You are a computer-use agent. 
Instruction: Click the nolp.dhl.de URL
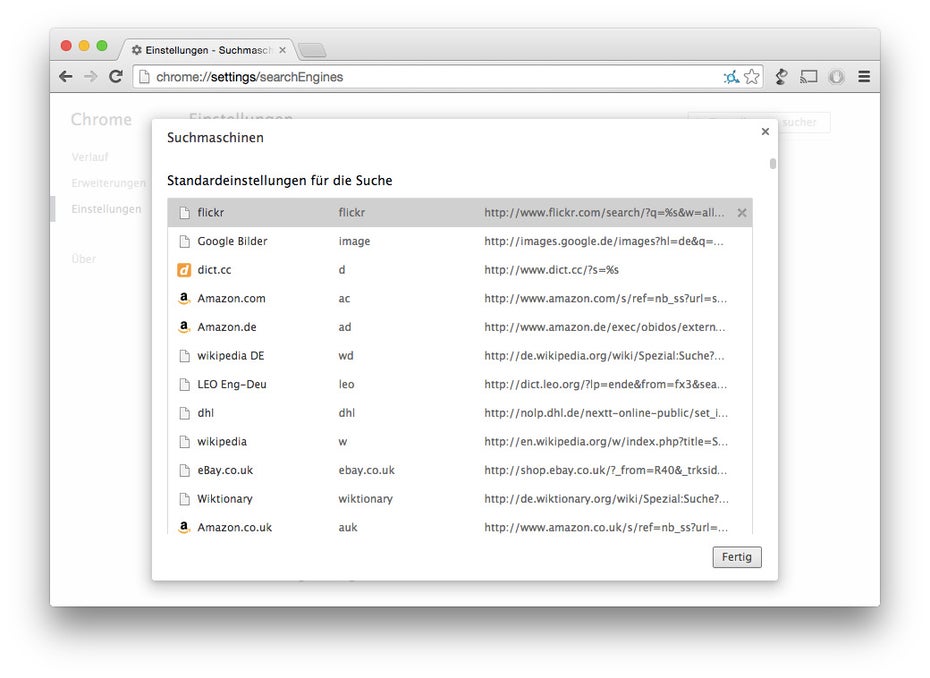606,413
